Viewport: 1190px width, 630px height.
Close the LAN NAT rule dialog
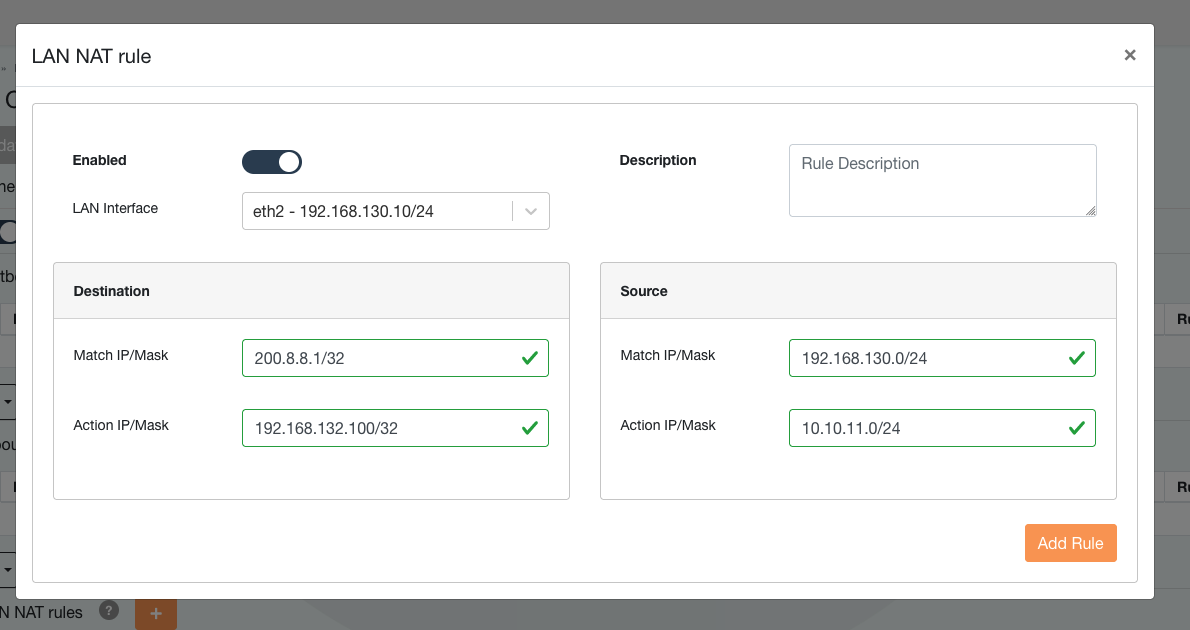click(x=1130, y=55)
